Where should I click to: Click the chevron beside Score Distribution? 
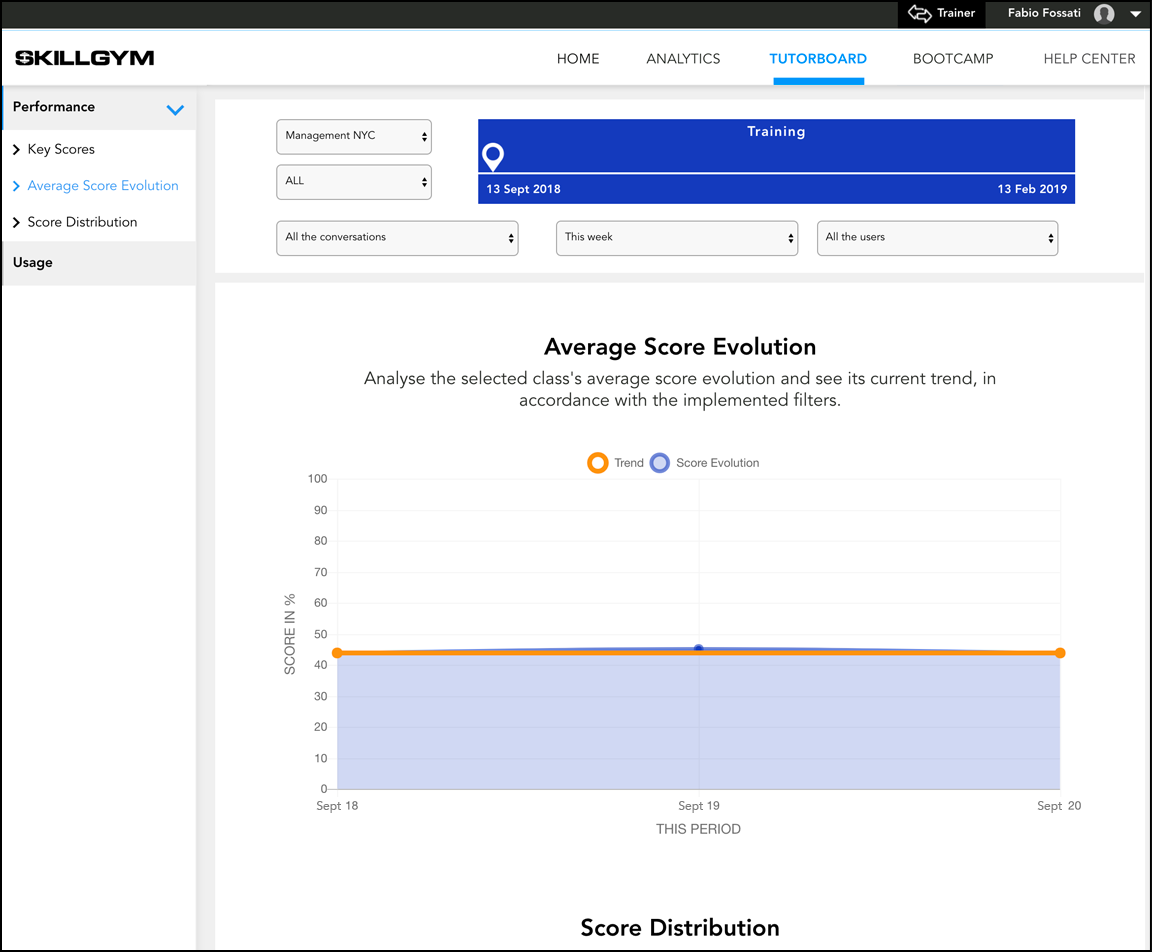pyautogui.click(x=16, y=222)
